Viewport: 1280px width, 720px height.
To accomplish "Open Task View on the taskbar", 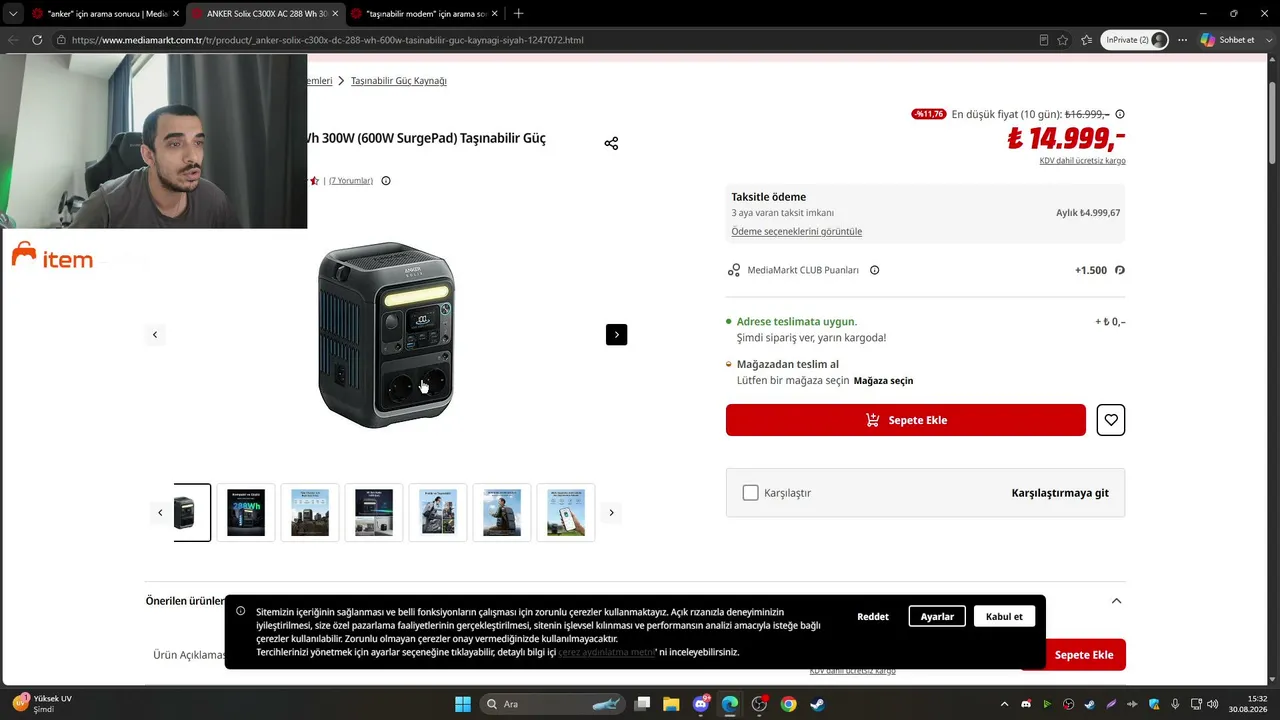I will pos(644,704).
